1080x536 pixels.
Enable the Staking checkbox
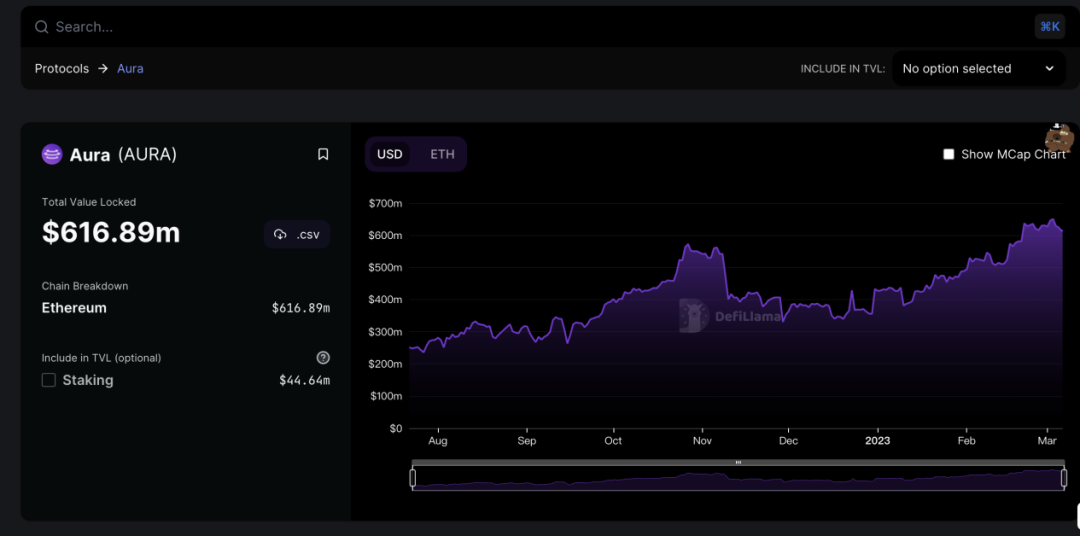[x=49, y=380]
